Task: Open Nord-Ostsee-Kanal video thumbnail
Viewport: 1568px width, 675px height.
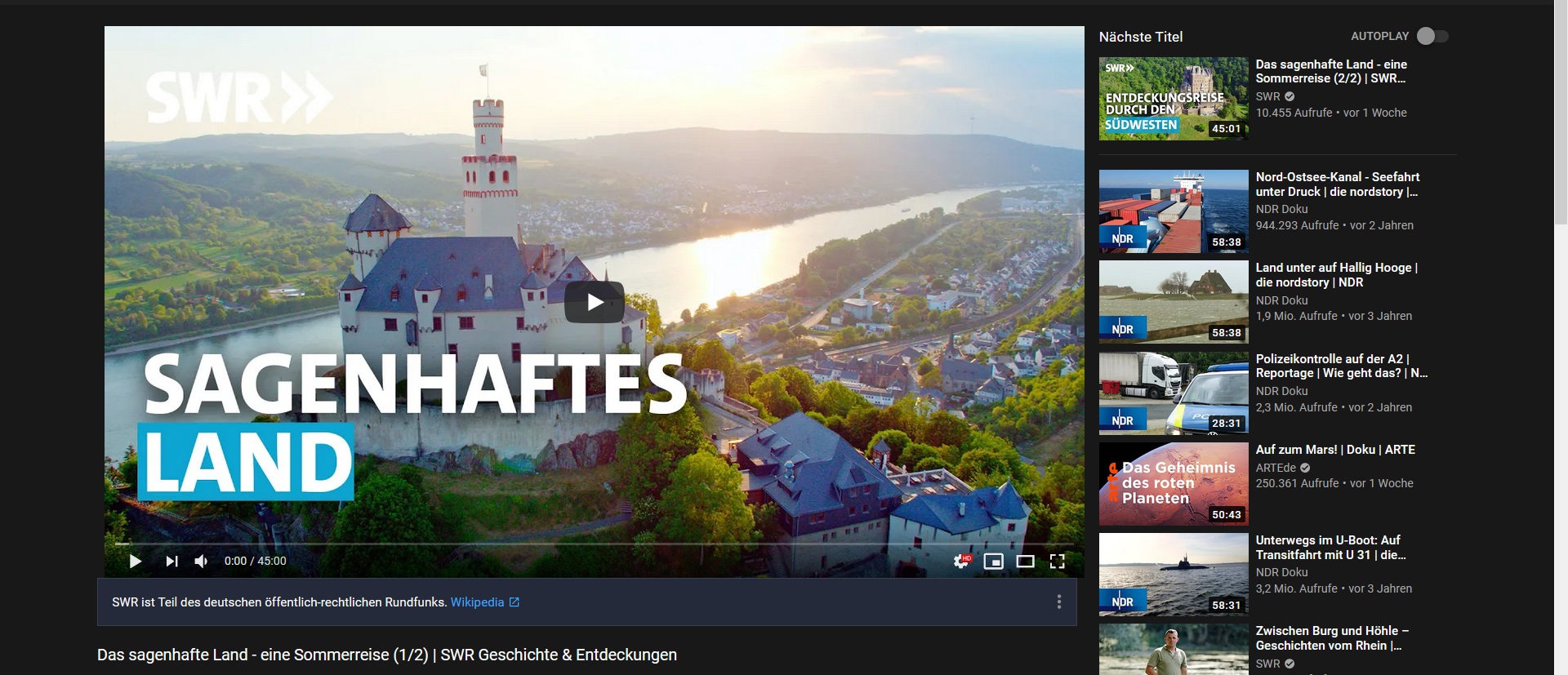Action: coord(1174,211)
